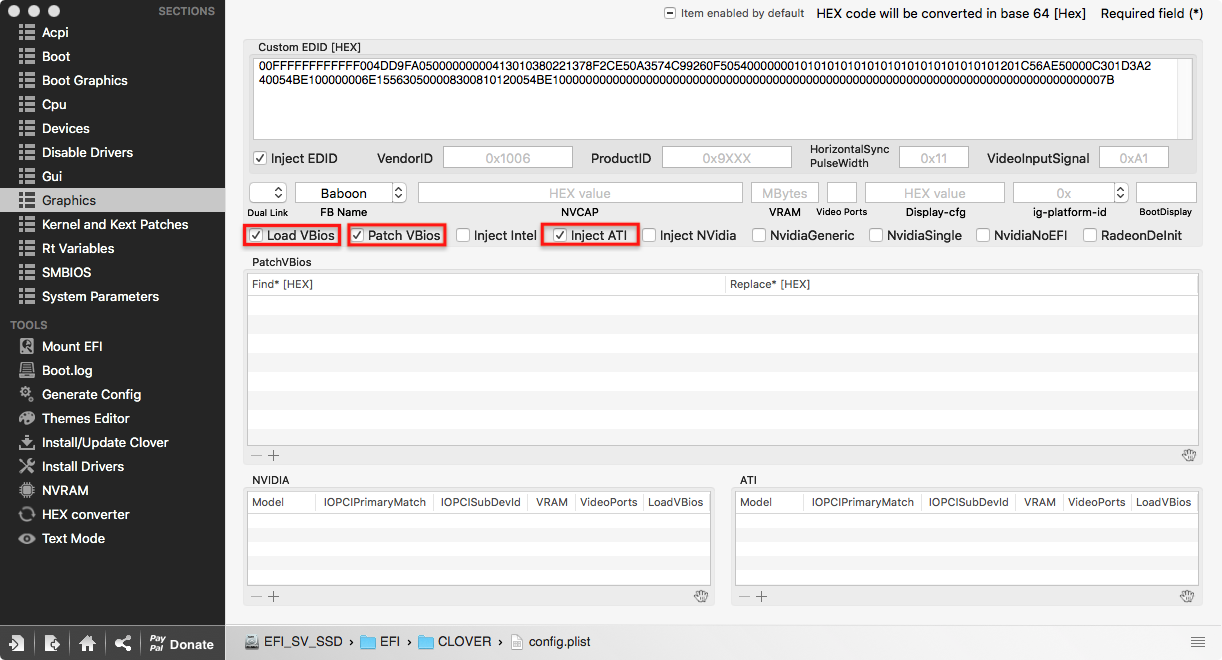Click the Display-cfg HEX value field
The image size is (1222, 660).
(x=935, y=193)
